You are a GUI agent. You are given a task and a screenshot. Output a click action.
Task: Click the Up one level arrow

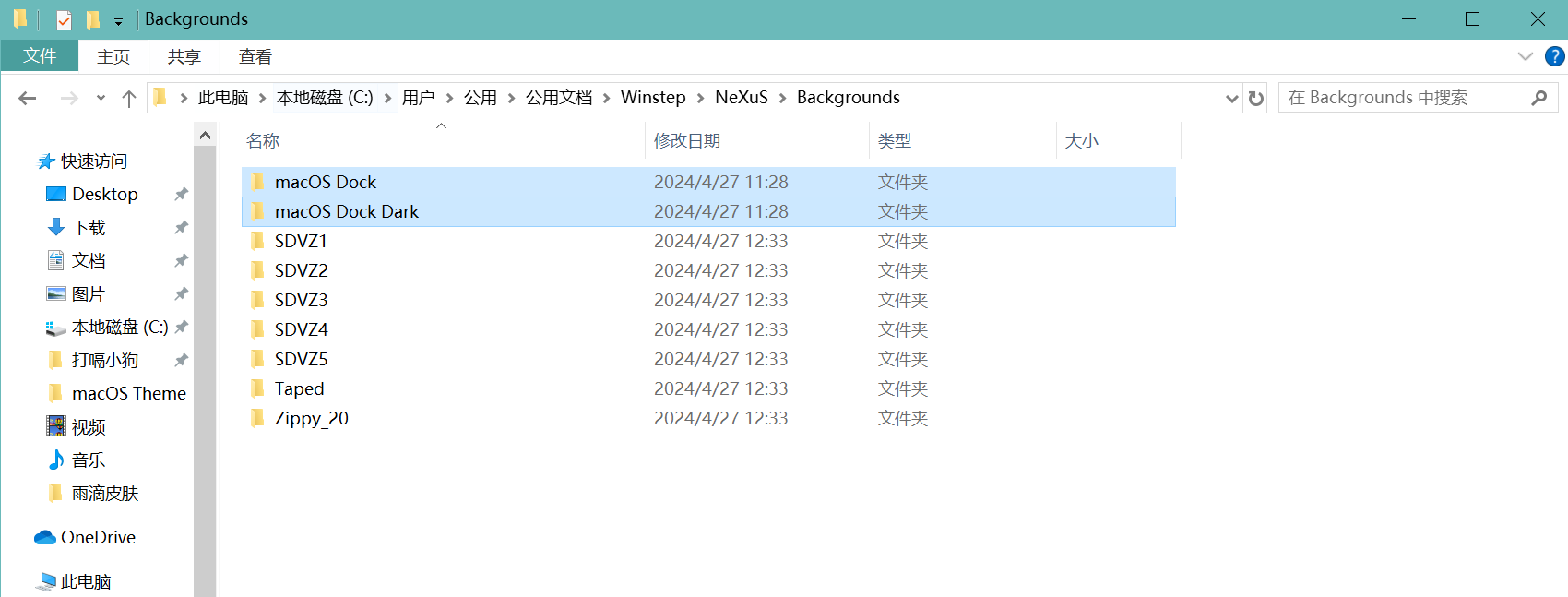click(129, 98)
